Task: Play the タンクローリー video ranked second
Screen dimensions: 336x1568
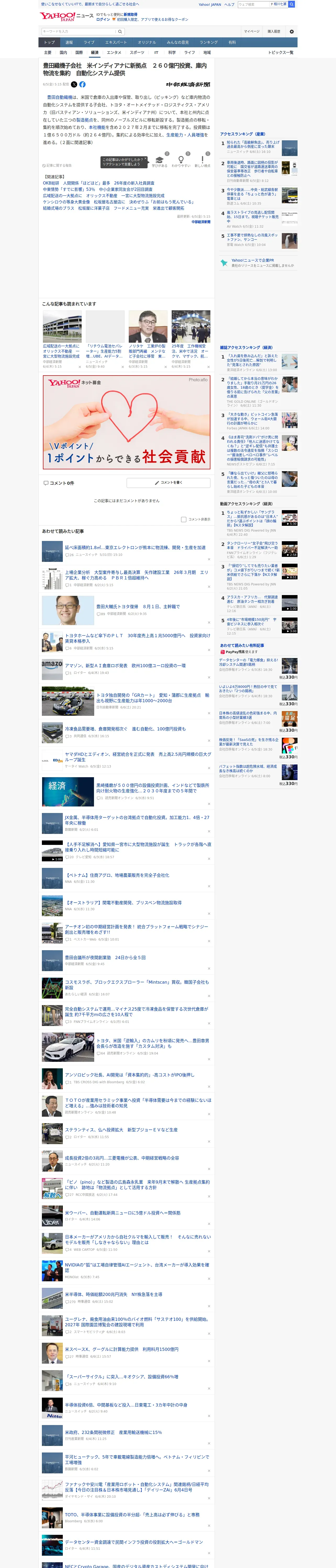Action: [x=290, y=549]
